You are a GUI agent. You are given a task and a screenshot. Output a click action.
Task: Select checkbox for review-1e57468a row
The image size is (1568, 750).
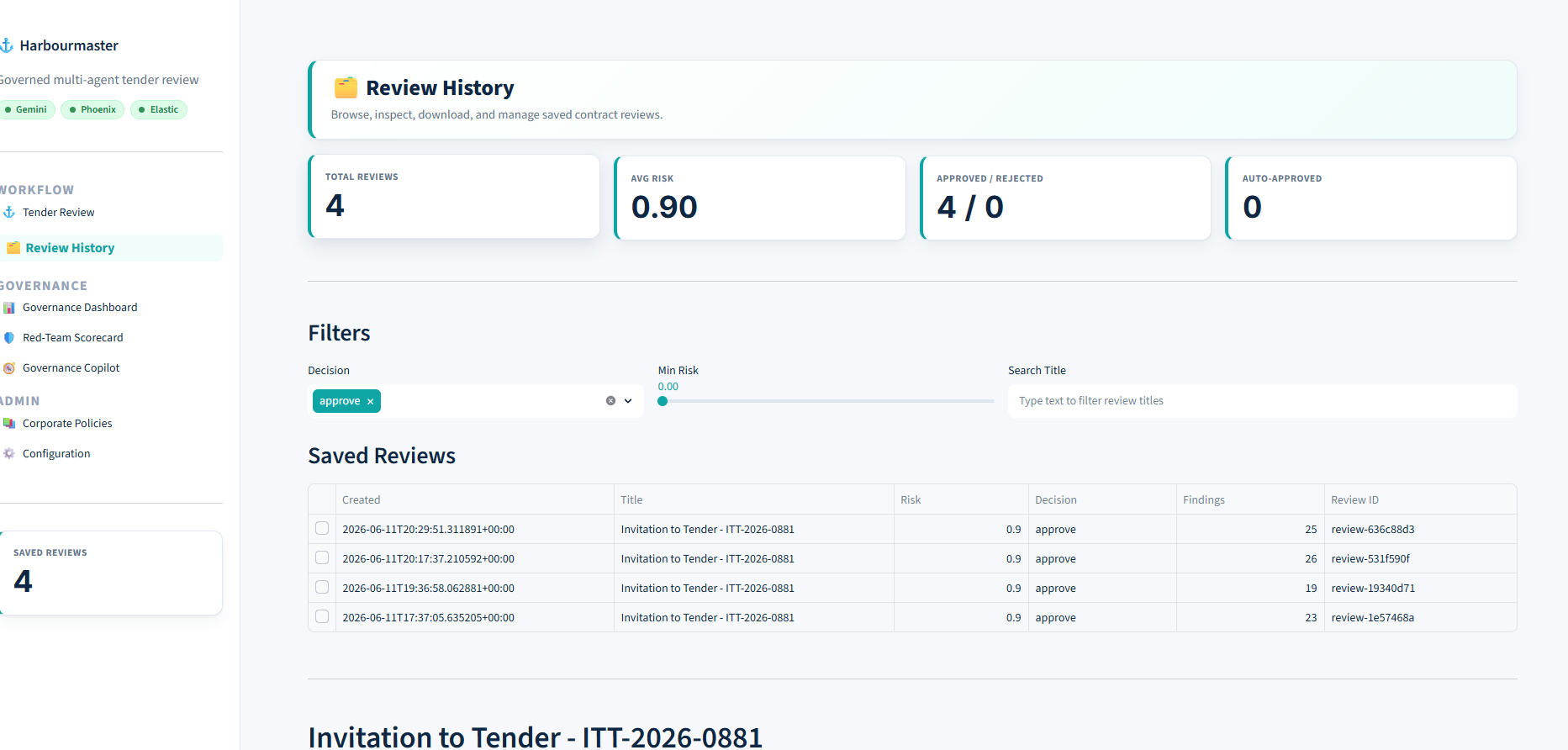pyautogui.click(x=322, y=617)
